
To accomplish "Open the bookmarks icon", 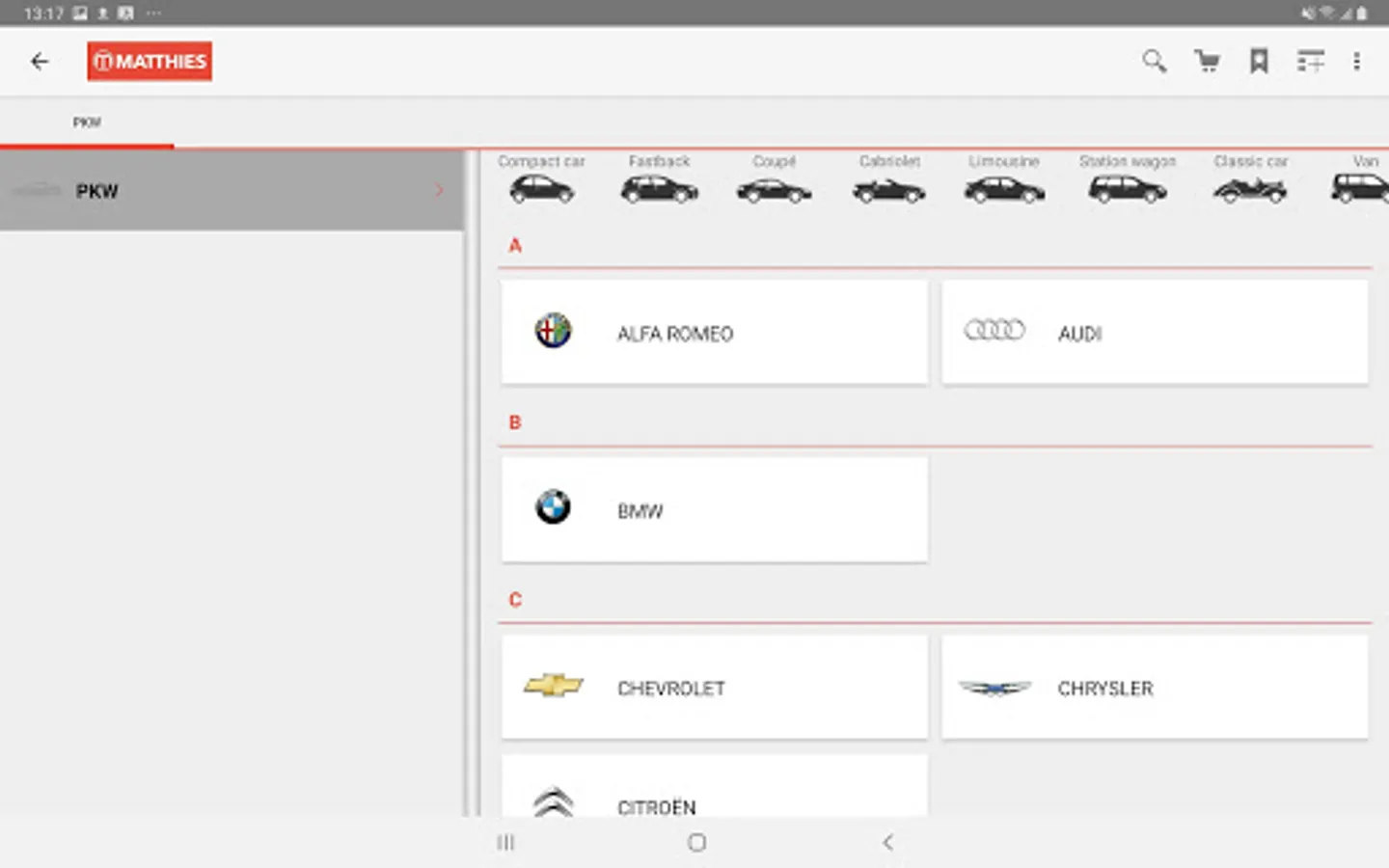I will 1259,62.
